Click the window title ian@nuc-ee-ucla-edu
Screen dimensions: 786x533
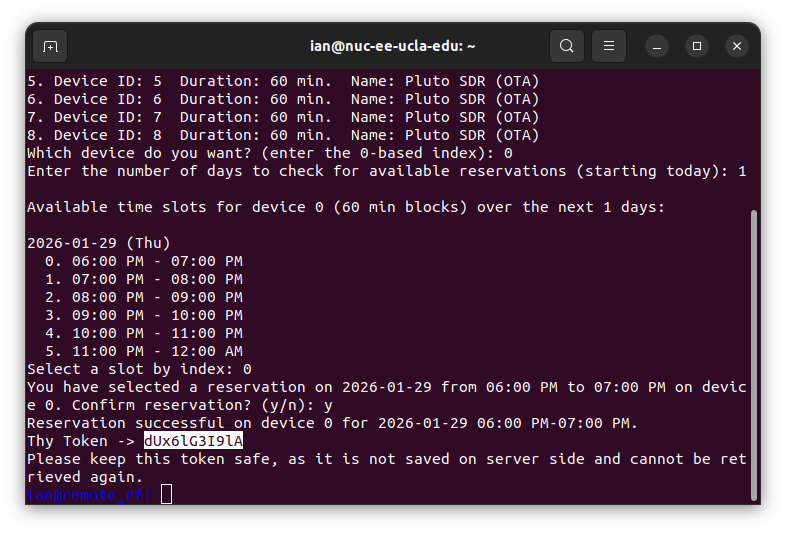pos(392,46)
